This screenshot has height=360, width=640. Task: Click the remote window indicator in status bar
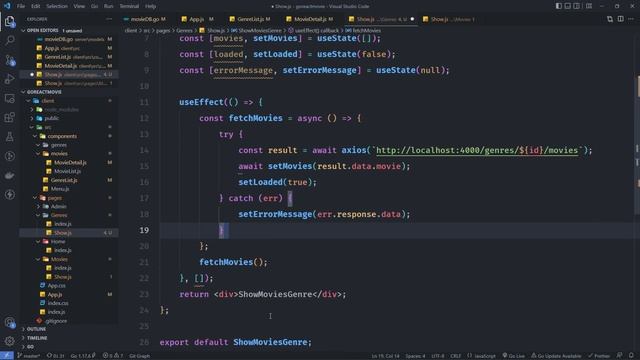pos(7,356)
